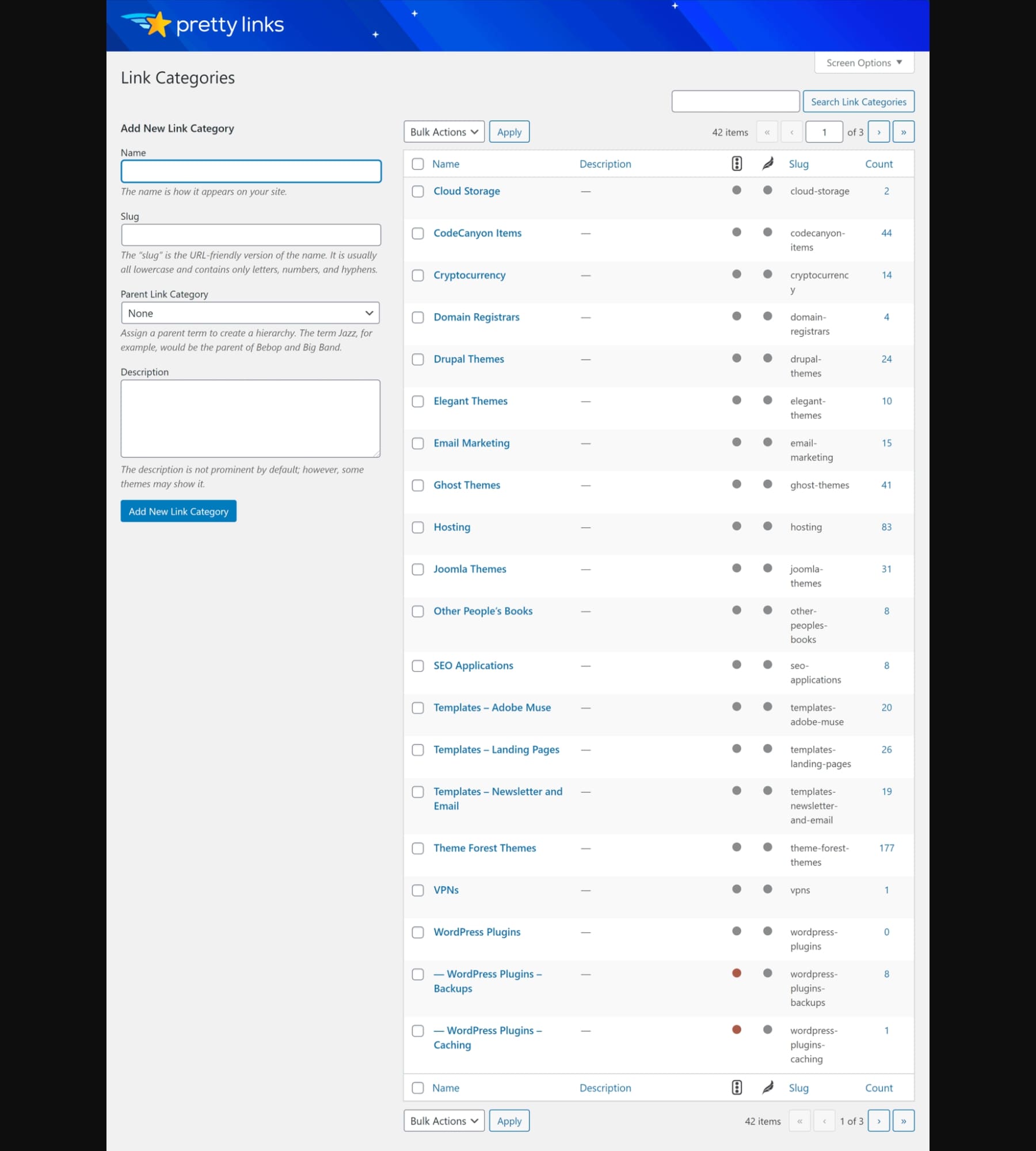Screen dimensions: 1036x1151
Task: Click inside the search categories input field
Action: tap(735, 101)
